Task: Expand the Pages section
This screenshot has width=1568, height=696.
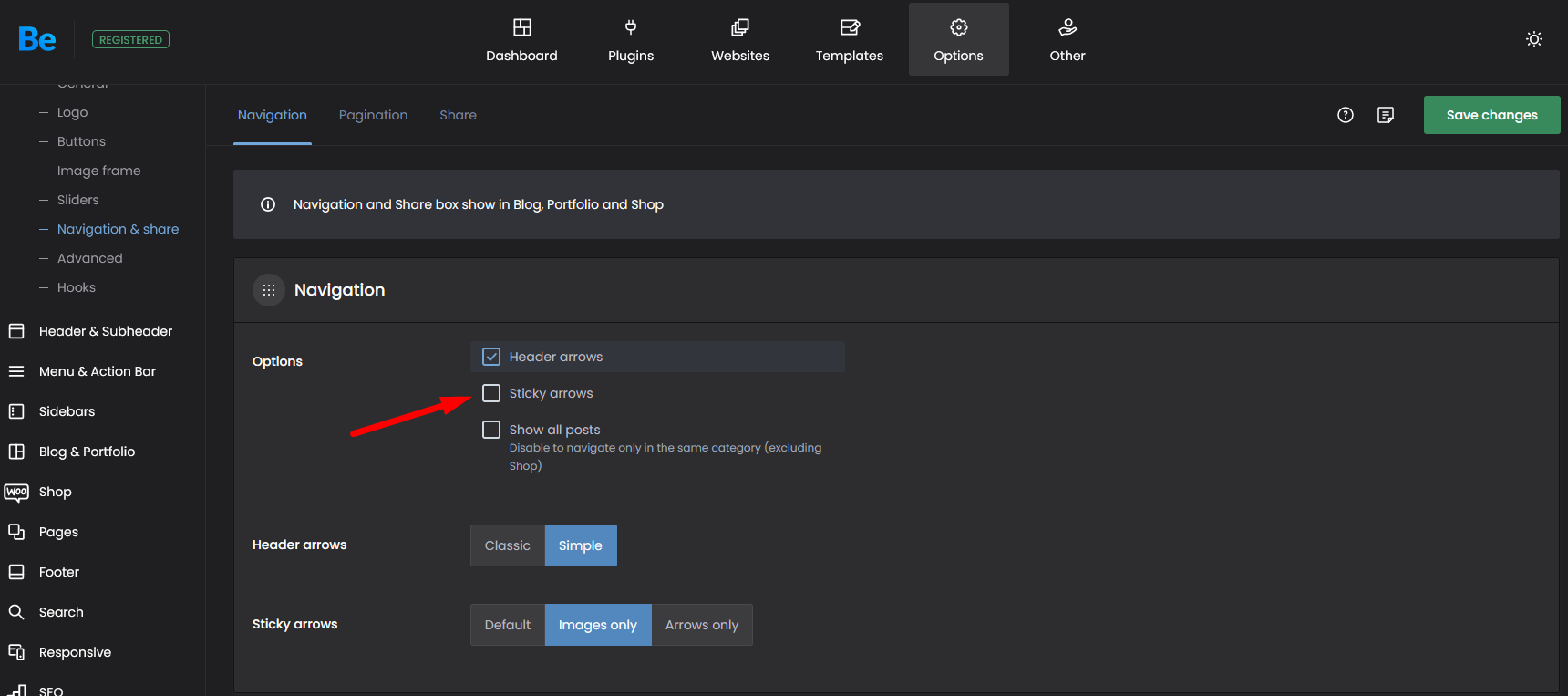Action: click(58, 532)
